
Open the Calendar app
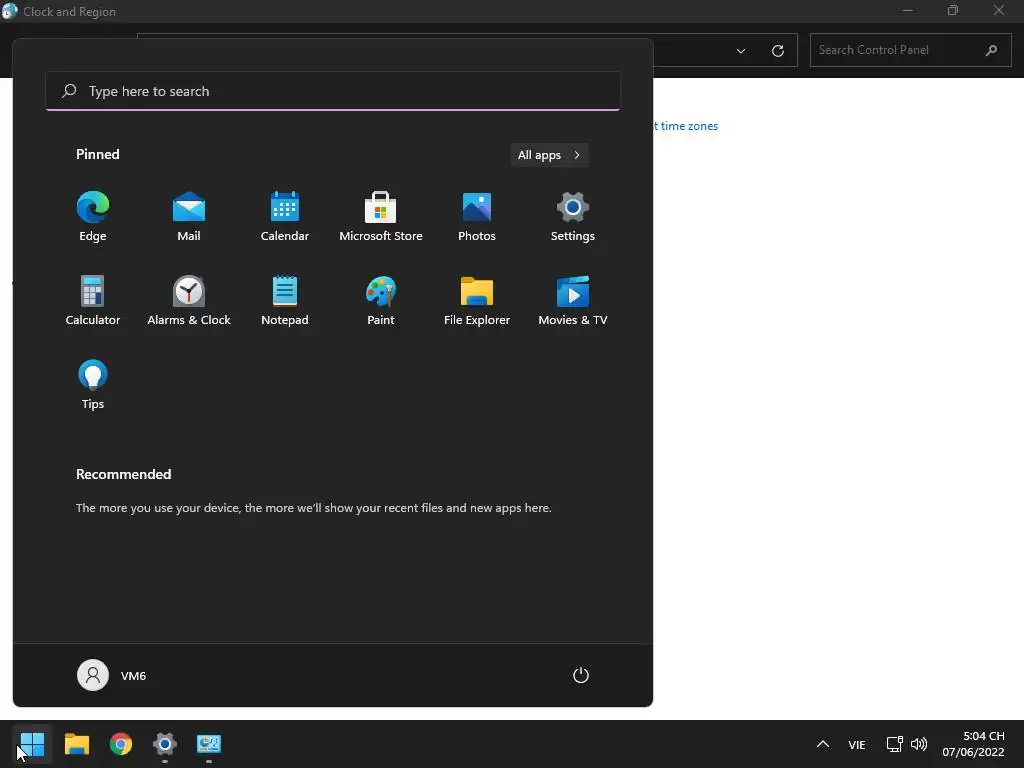pyautogui.click(x=285, y=217)
